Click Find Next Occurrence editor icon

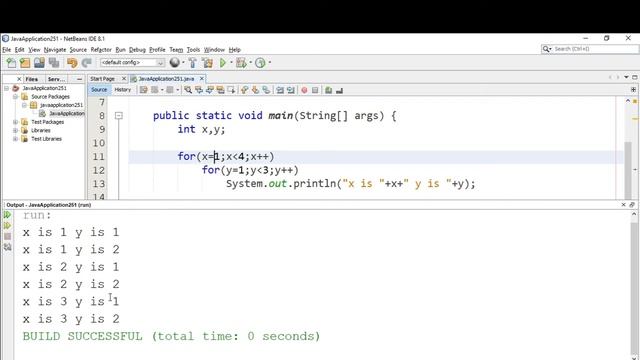209,90
